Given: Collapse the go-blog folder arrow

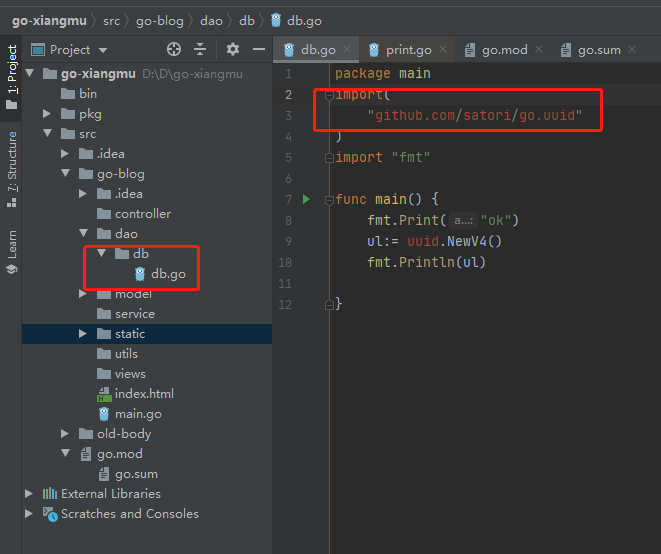Looking at the screenshot, I should click(66, 173).
